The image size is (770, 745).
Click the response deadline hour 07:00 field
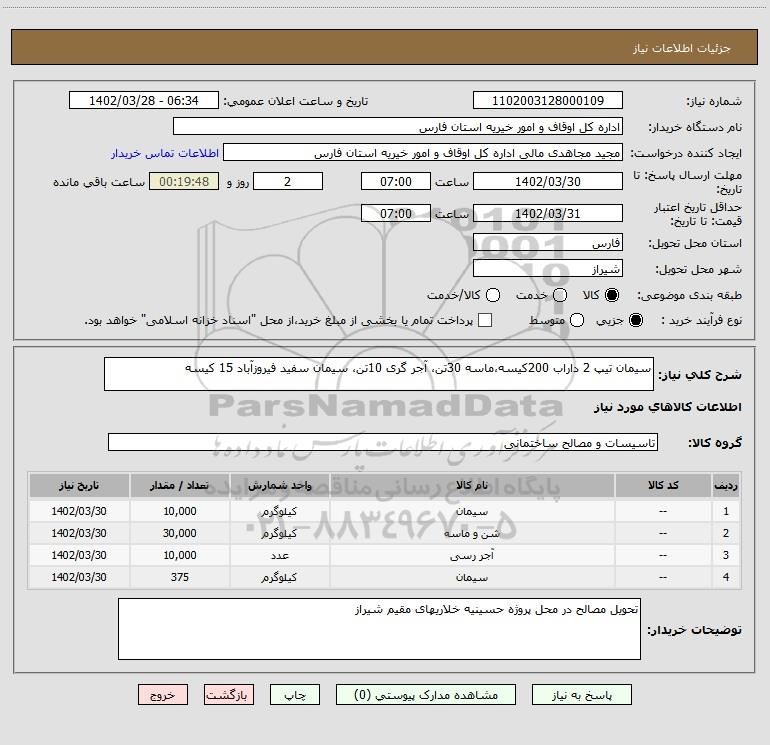(x=396, y=181)
